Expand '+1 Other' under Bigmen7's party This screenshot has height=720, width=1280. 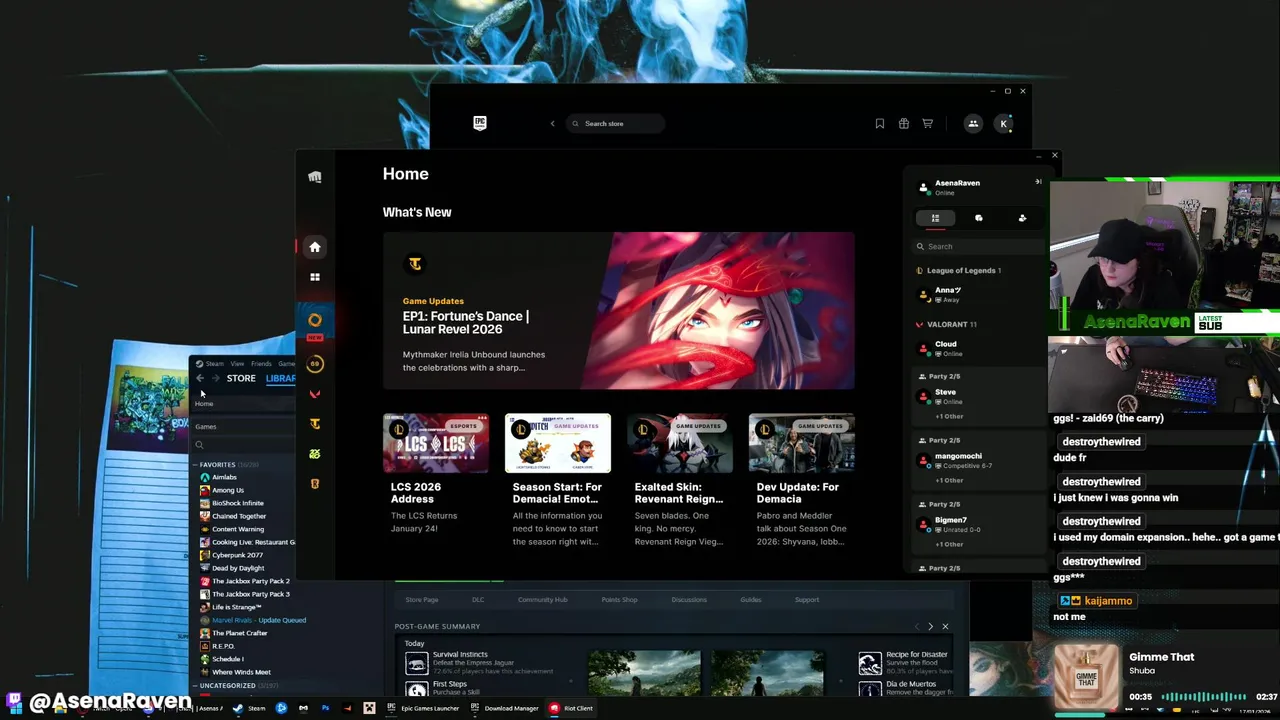click(949, 544)
